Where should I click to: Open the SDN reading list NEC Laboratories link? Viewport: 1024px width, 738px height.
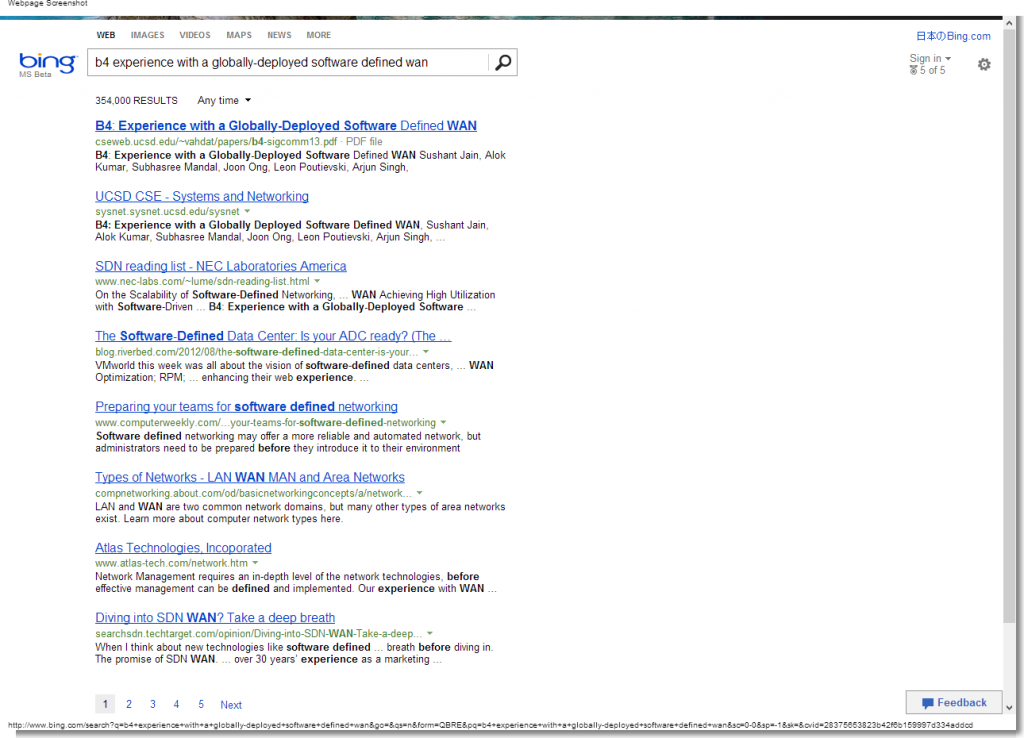(220, 266)
